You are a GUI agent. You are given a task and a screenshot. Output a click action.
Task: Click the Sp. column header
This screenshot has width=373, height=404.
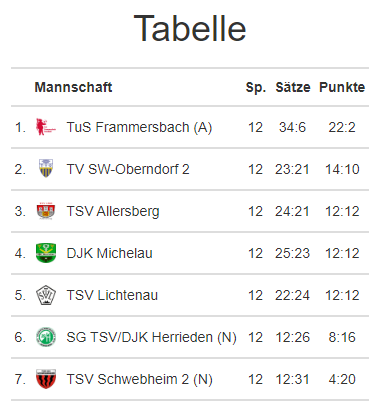coord(256,88)
